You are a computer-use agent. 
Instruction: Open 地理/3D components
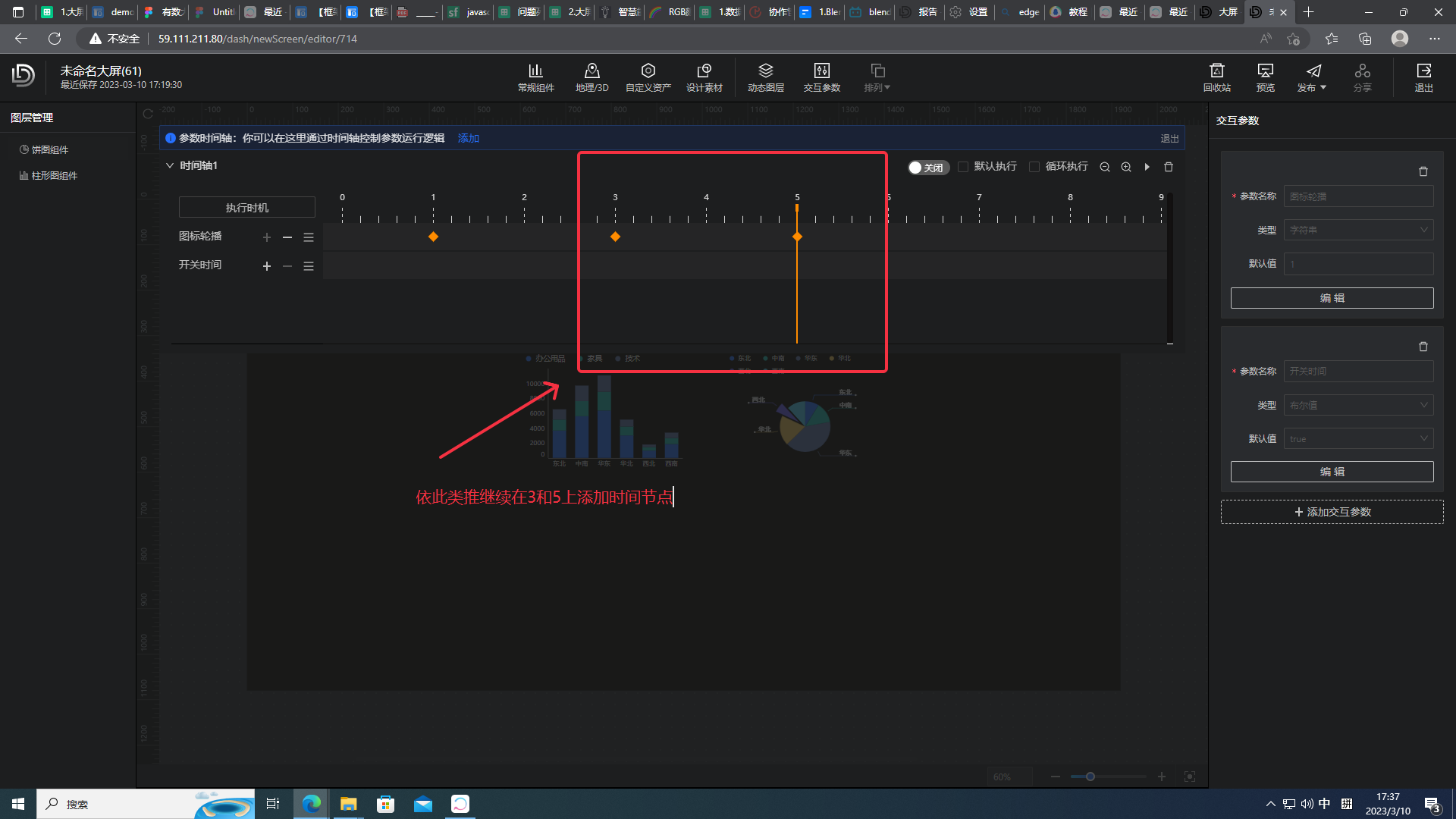pyautogui.click(x=591, y=78)
